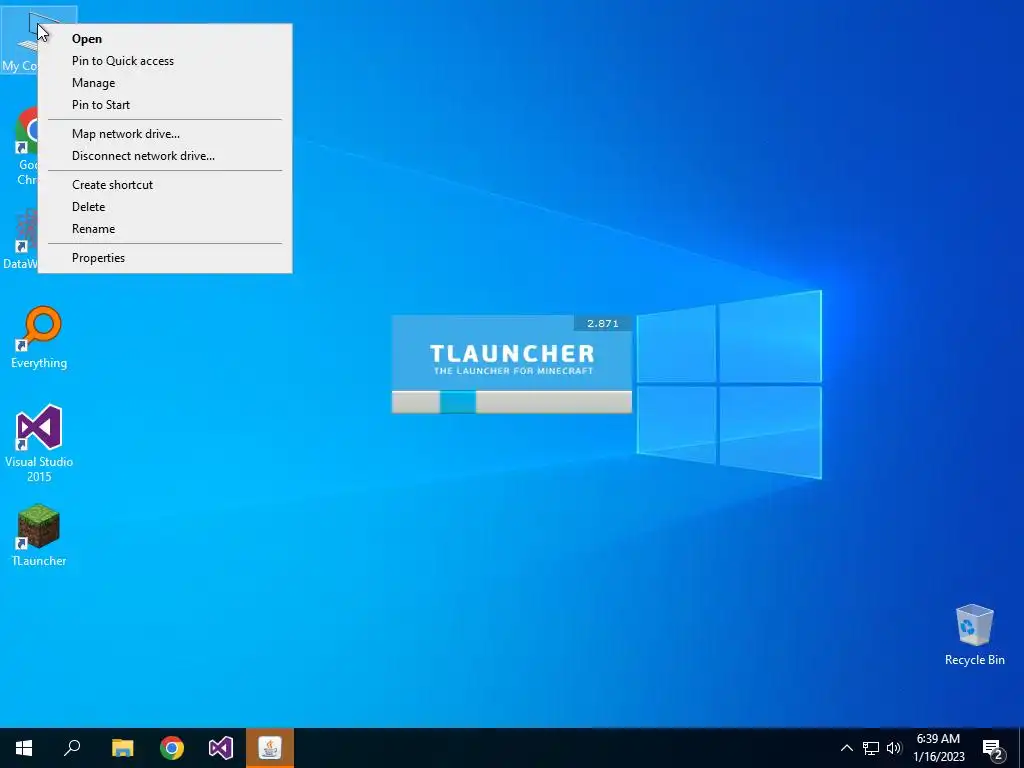Choose Map network drive...

(x=165, y=134)
